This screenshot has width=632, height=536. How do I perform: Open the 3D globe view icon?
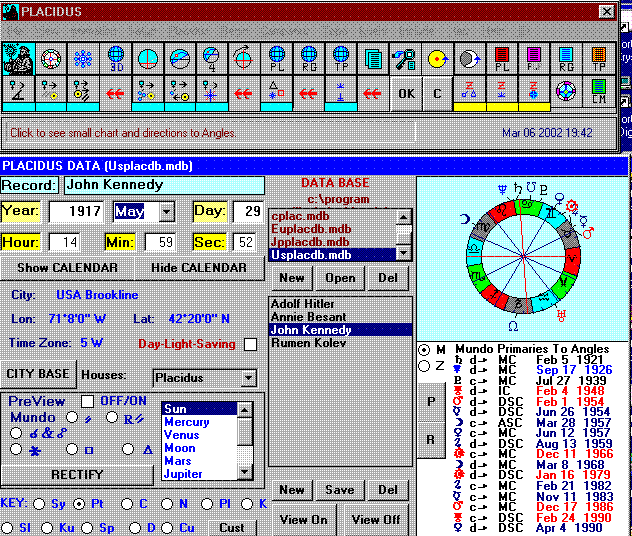pyautogui.click(x=115, y=59)
